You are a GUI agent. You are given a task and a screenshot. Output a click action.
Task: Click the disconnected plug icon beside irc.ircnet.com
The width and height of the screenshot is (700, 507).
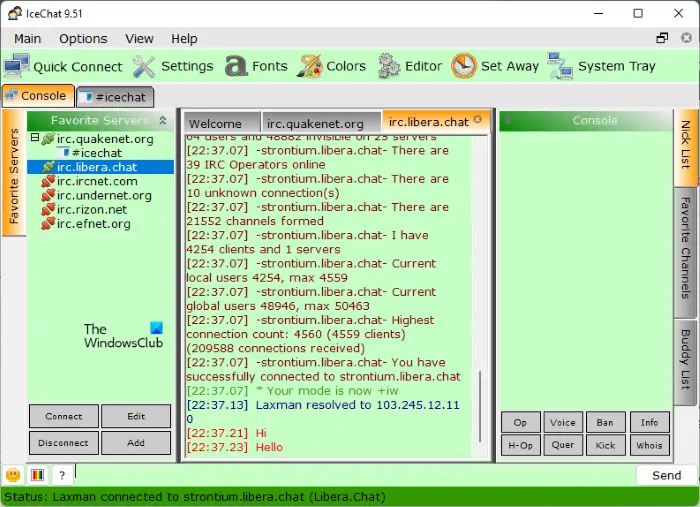48,181
